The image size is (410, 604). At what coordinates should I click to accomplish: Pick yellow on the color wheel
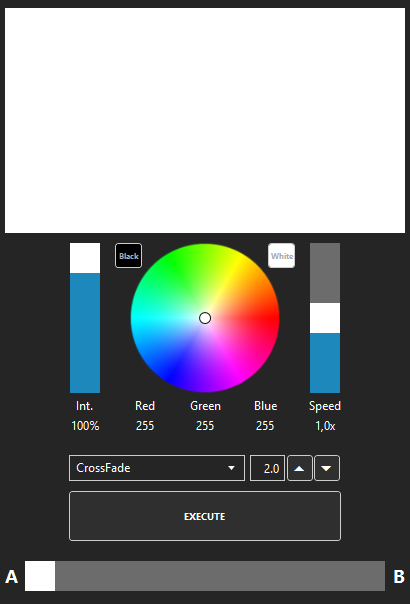tap(239, 260)
